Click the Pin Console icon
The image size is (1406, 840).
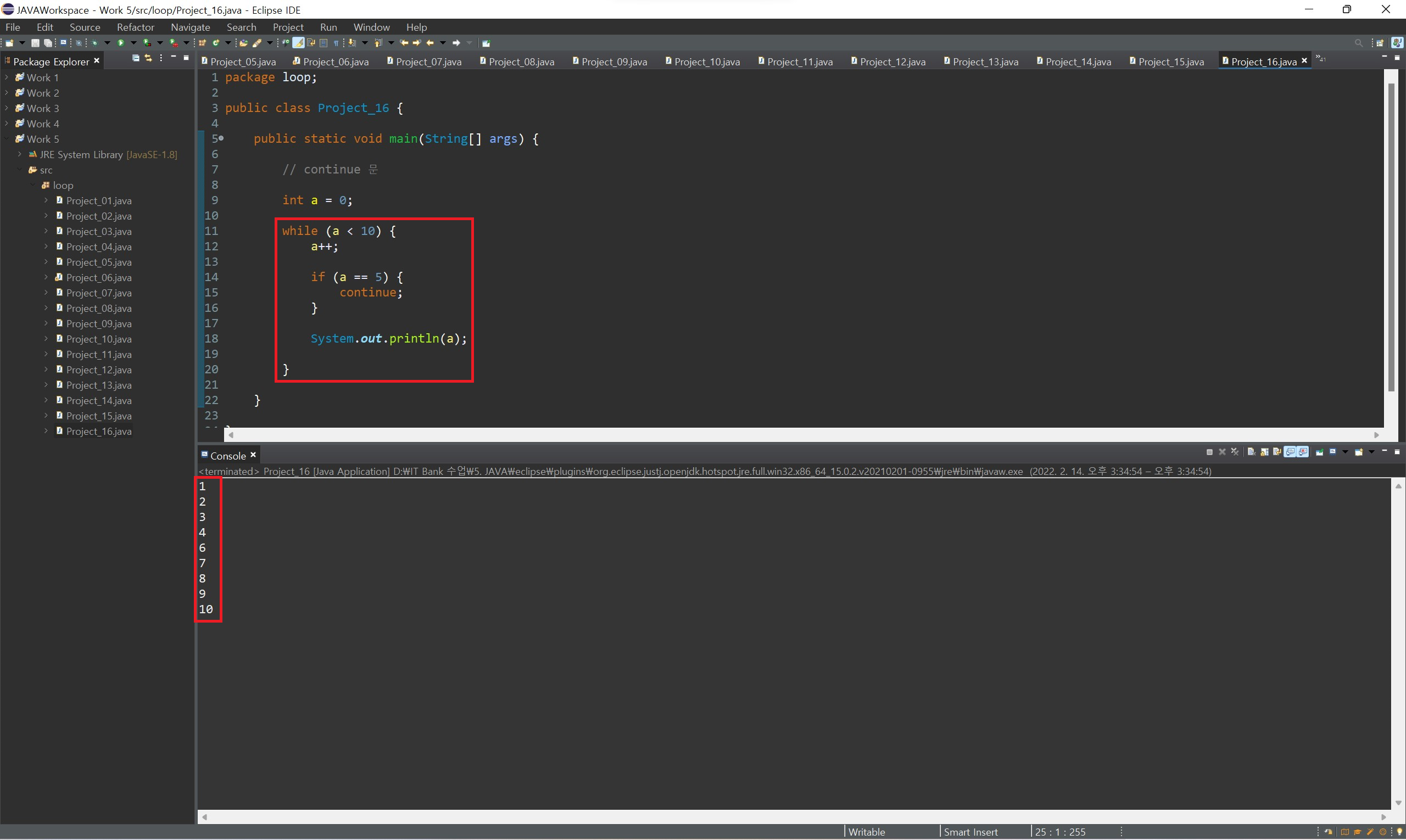tap(1319, 452)
